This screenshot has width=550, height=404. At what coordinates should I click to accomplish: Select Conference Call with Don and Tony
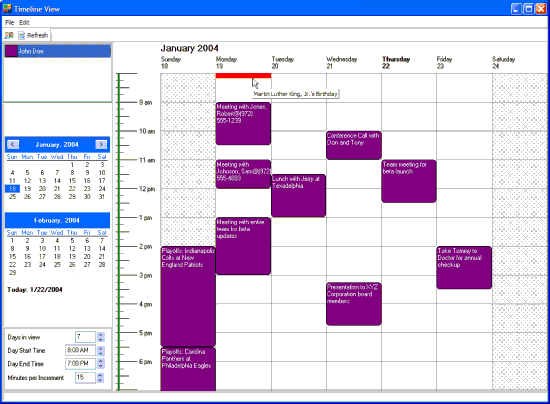click(x=354, y=145)
